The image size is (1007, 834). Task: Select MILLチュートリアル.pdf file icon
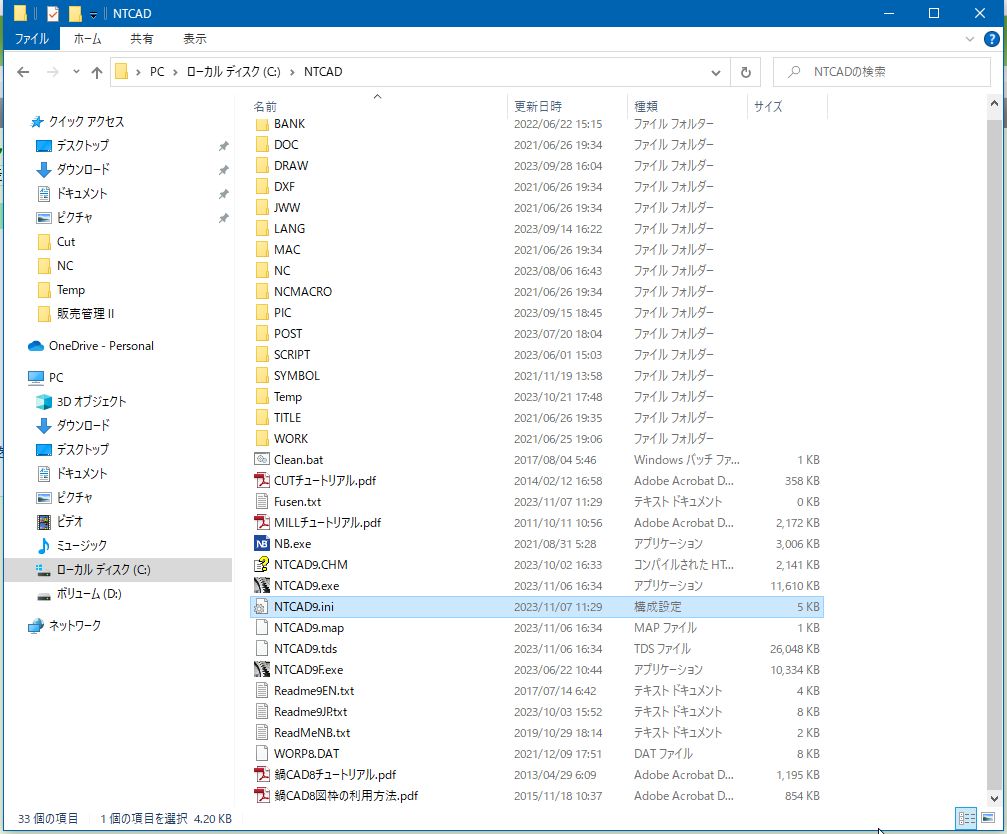(x=262, y=523)
